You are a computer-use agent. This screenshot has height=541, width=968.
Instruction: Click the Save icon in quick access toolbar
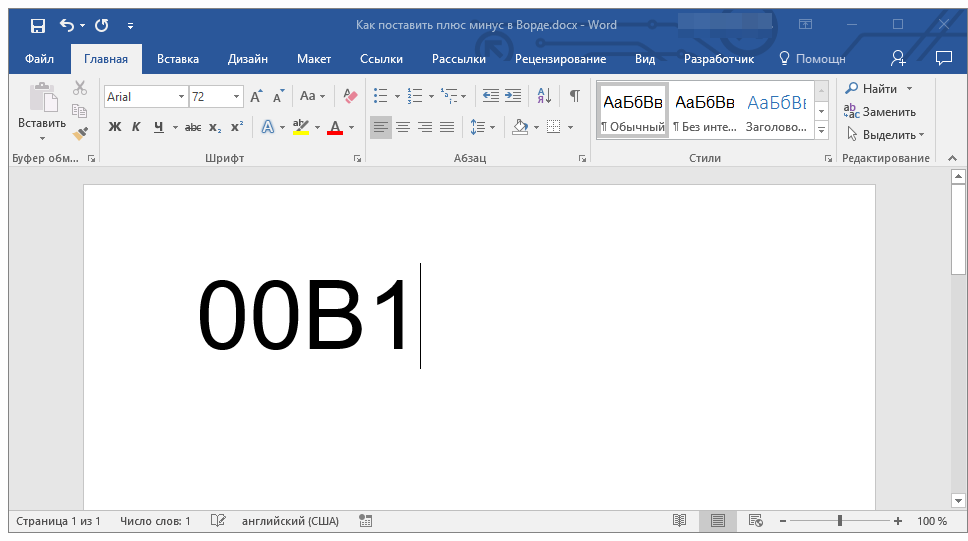[x=37, y=25]
